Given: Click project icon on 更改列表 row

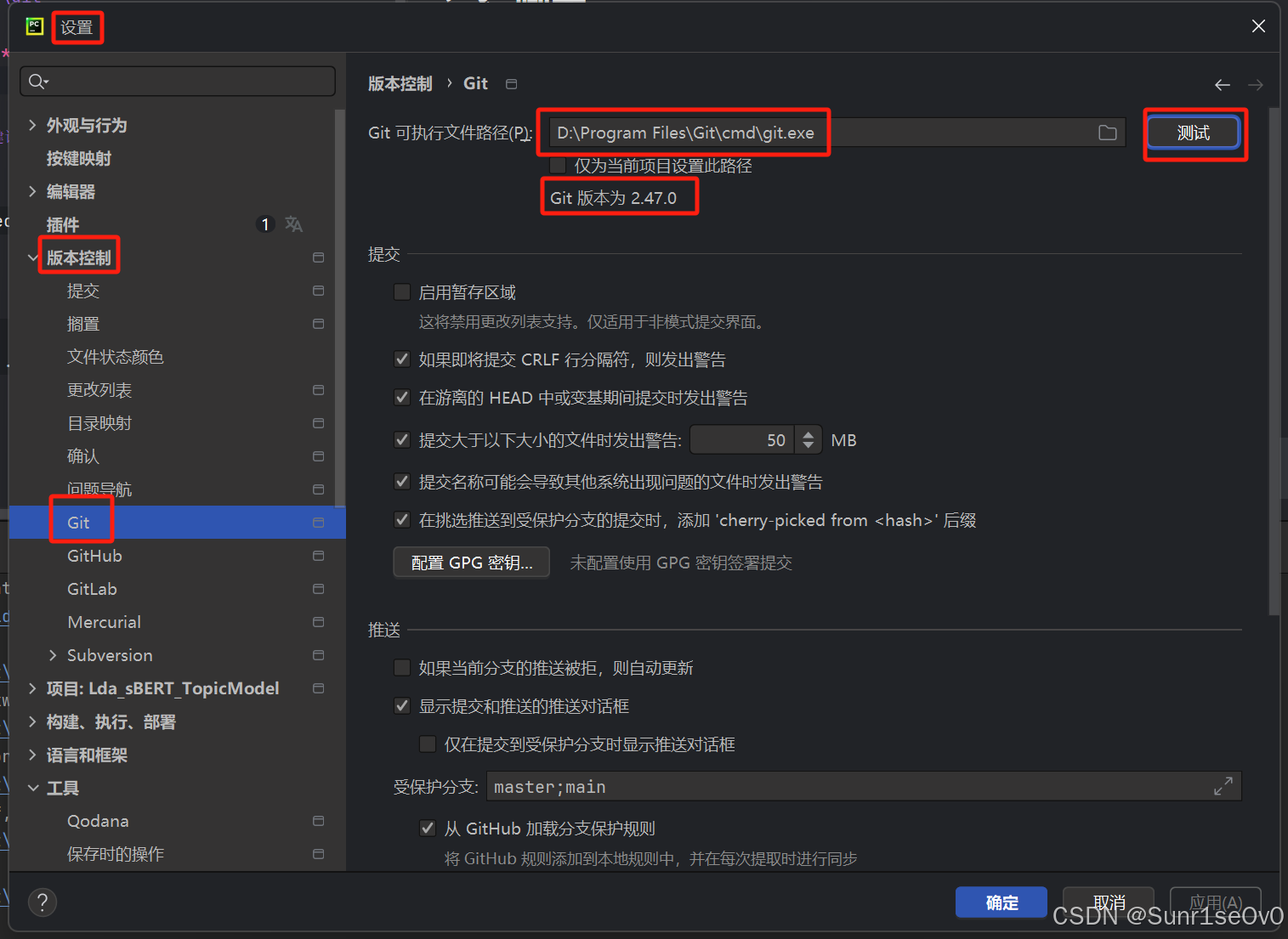Looking at the screenshot, I should tap(318, 390).
